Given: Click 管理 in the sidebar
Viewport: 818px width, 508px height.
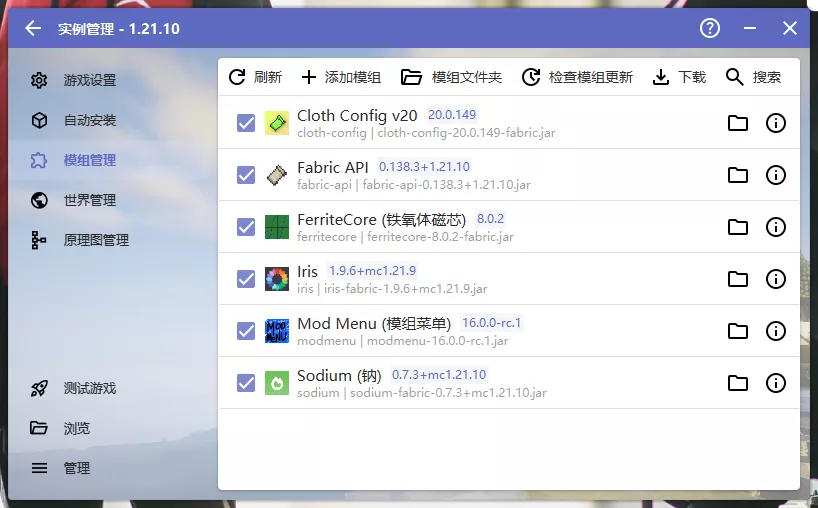Looking at the screenshot, I should tap(112, 468).
